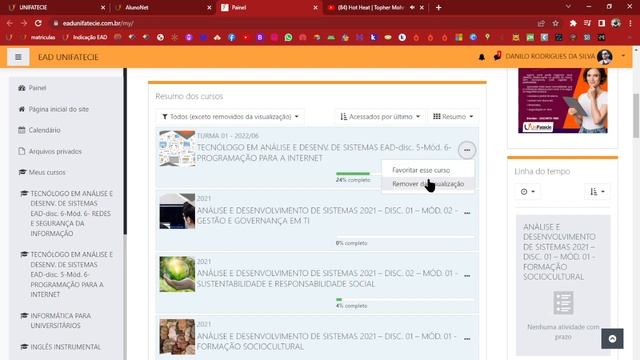Open Chrome three-dot menu
640x360 pixels.
coord(631,23)
